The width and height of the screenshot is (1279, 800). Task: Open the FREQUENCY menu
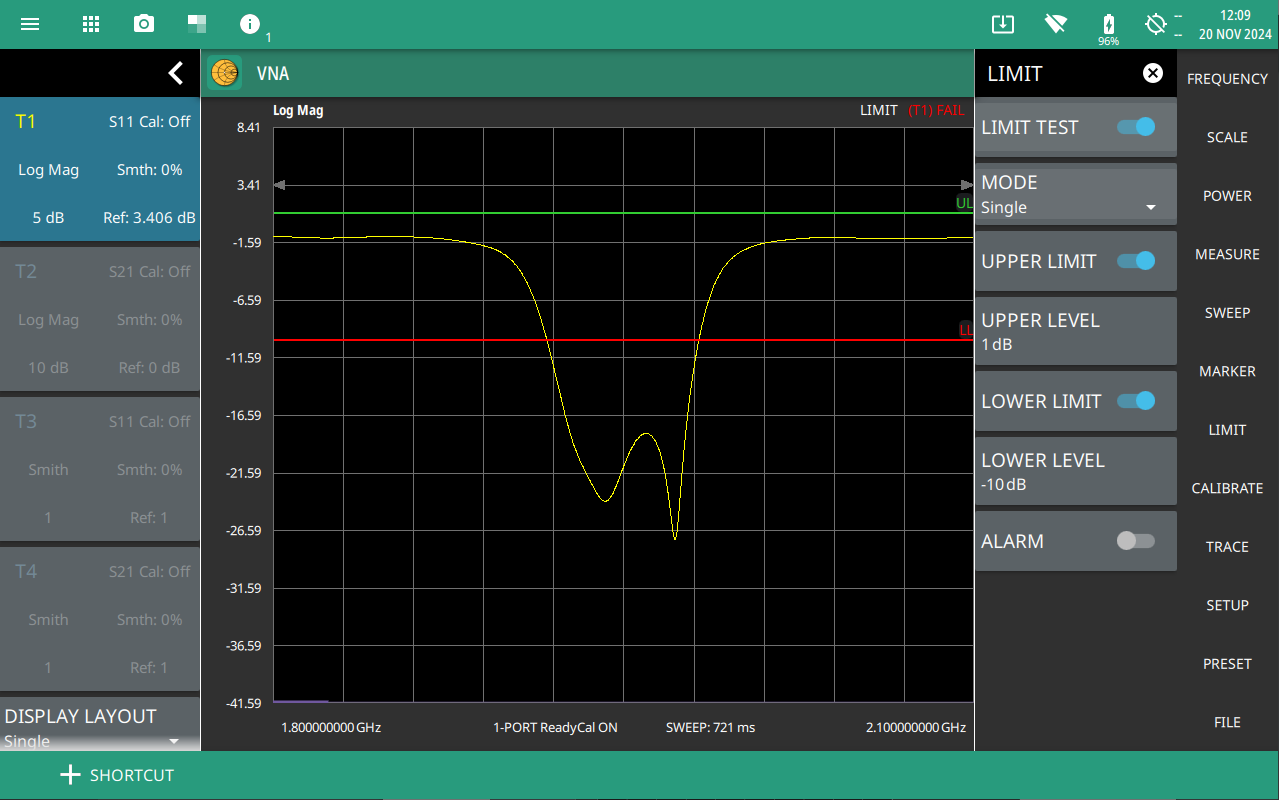(x=1227, y=79)
